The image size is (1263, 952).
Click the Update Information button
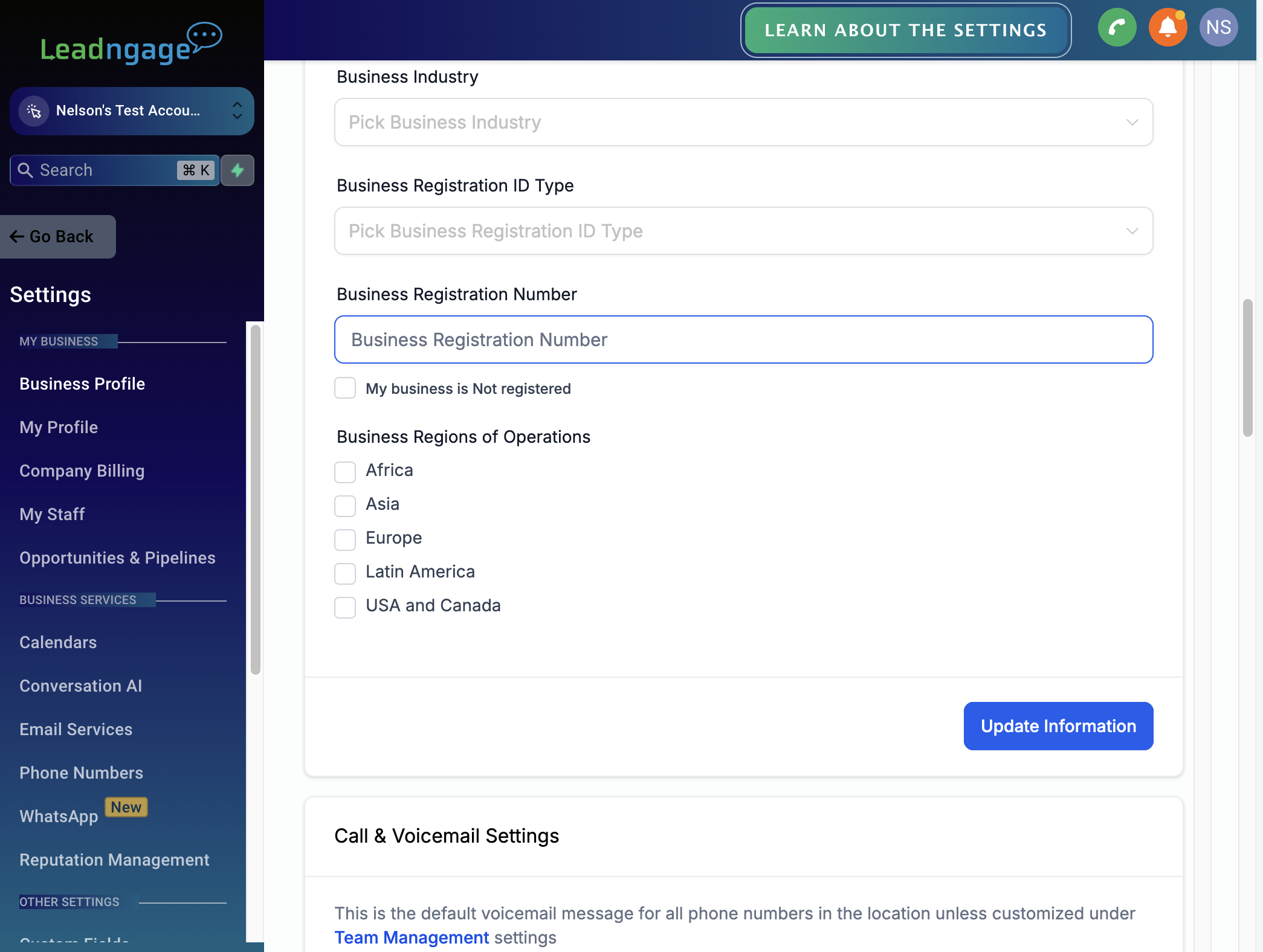pyautogui.click(x=1058, y=726)
